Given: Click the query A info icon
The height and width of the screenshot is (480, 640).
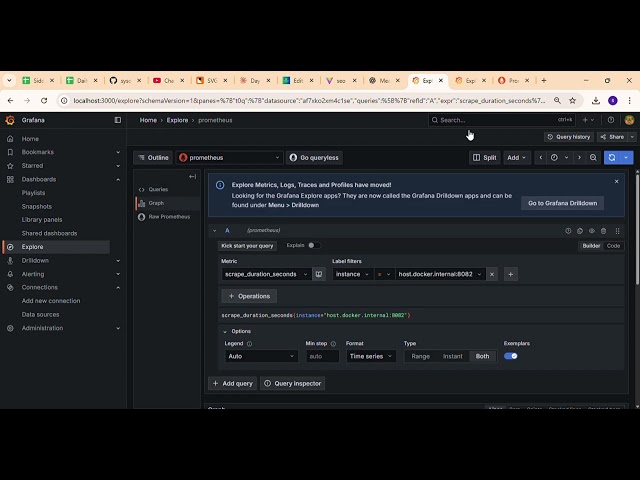Looking at the screenshot, I should [x=568, y=231].
